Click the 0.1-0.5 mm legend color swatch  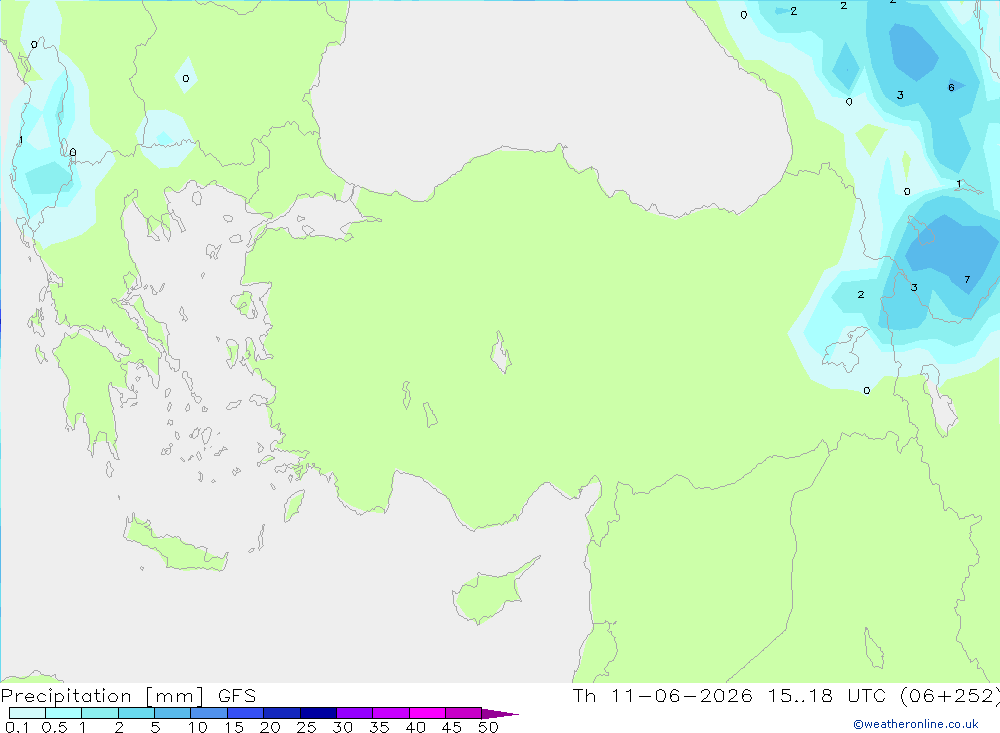[x=27, y=713]
